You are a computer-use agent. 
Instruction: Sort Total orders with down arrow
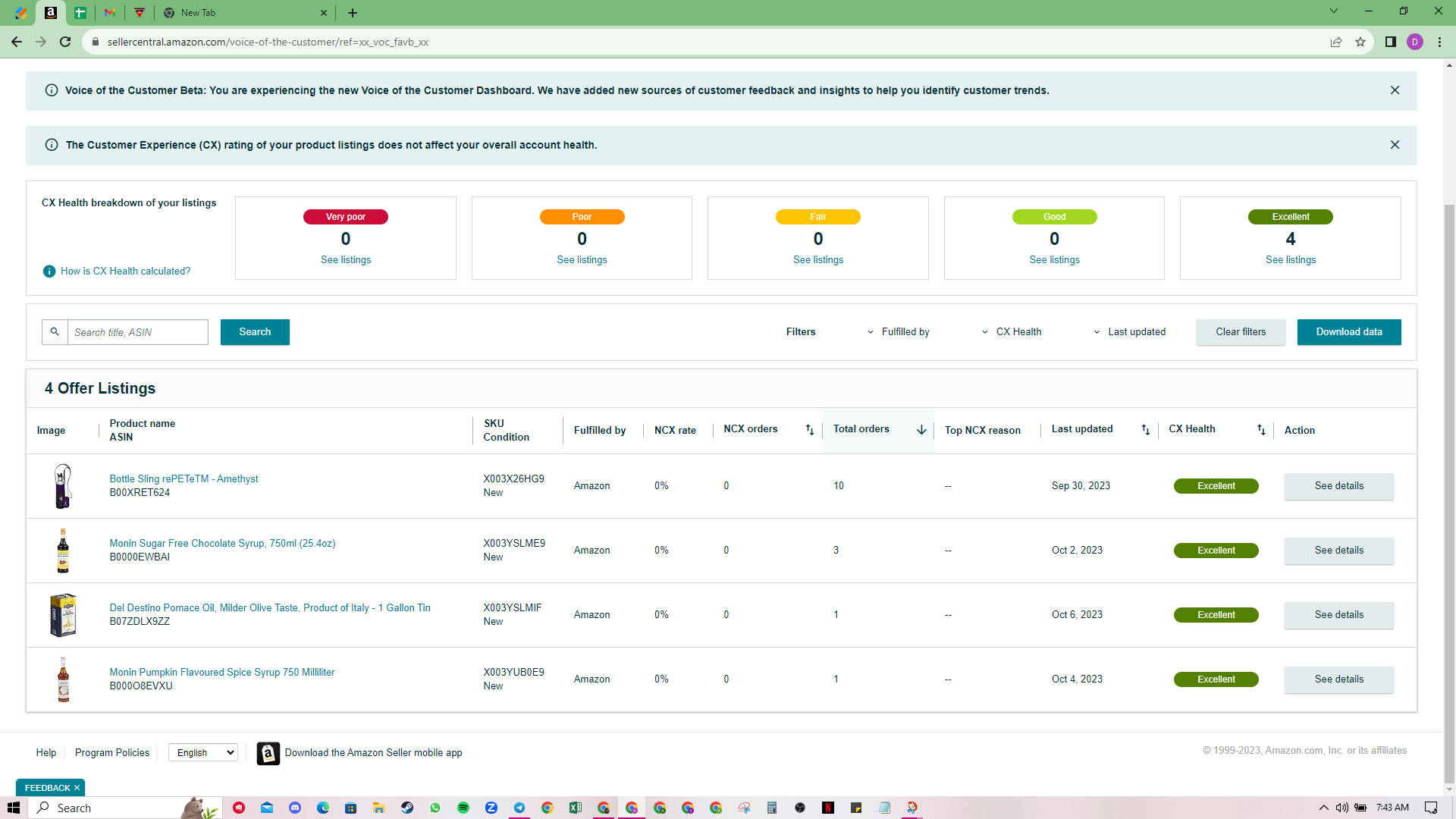(x=921, y=430)
